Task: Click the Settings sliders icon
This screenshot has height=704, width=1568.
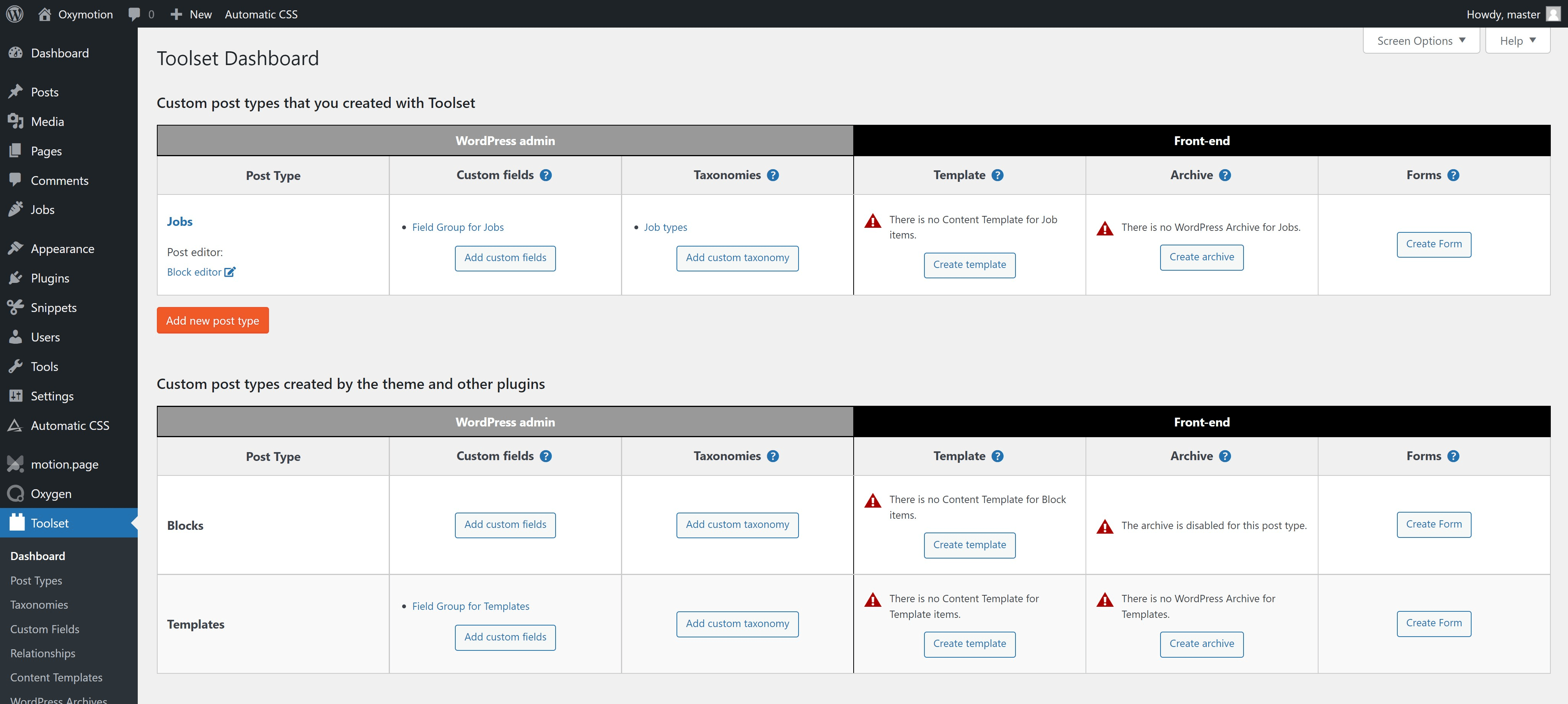Action: (x=16, y=396)
